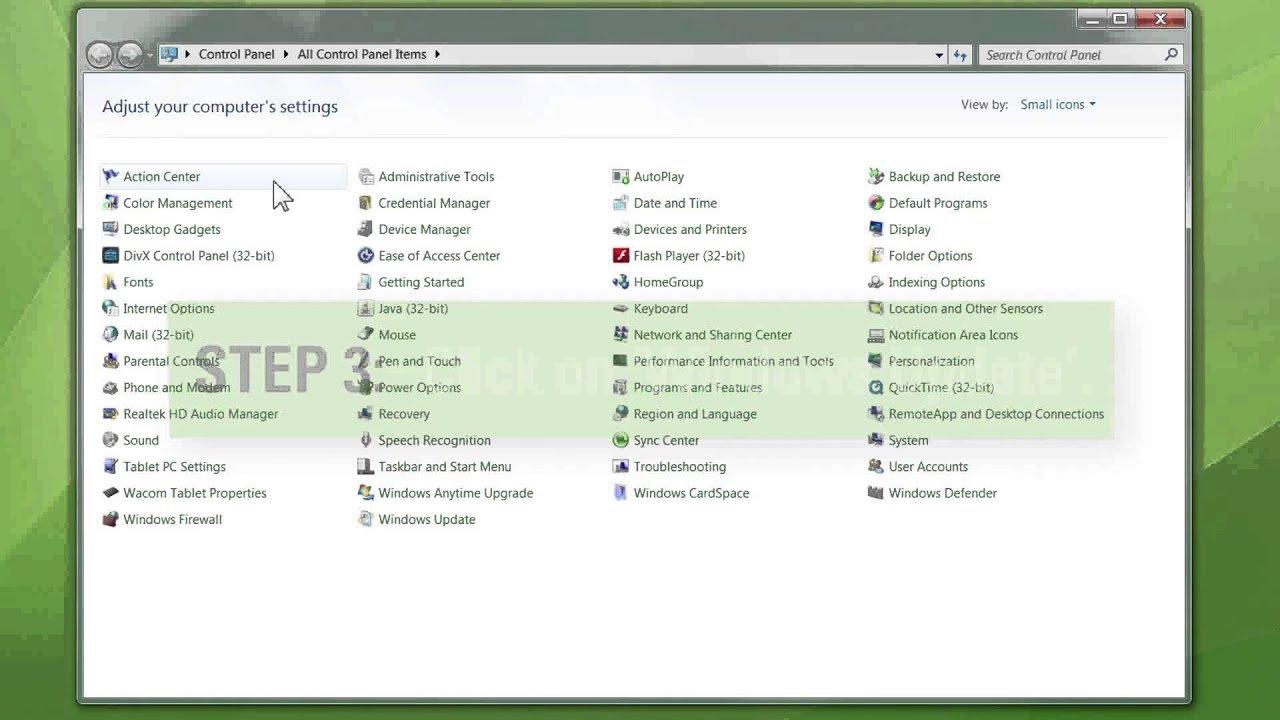Screen dimensions: 1280x720
Task: Open the Keyboard settings link
Action: (x=661, y=309)
